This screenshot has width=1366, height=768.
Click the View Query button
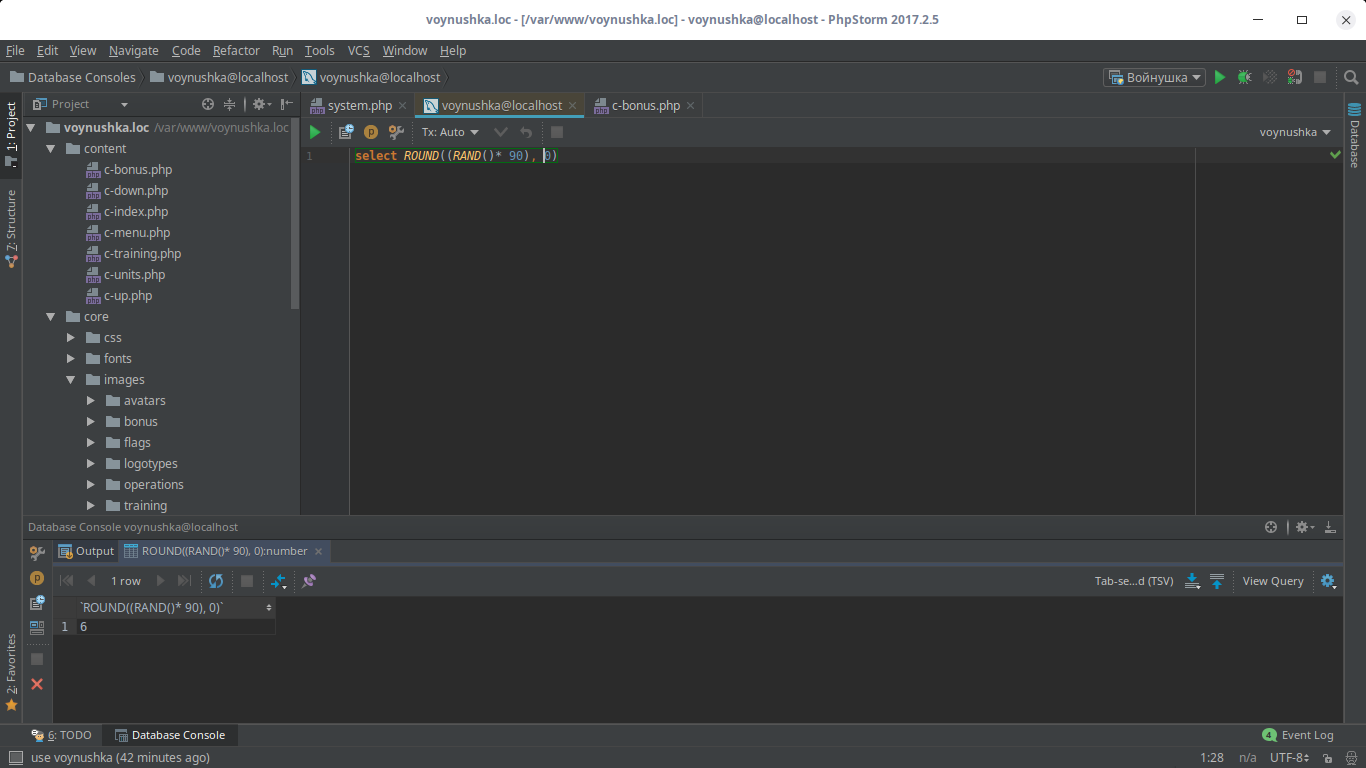pos(1273,581)
